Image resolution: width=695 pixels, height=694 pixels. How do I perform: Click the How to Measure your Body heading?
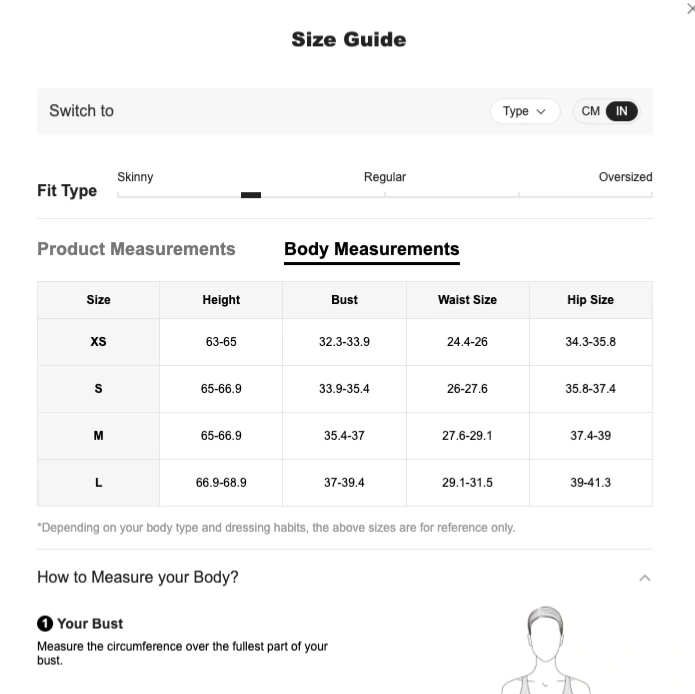pos(138,577)
